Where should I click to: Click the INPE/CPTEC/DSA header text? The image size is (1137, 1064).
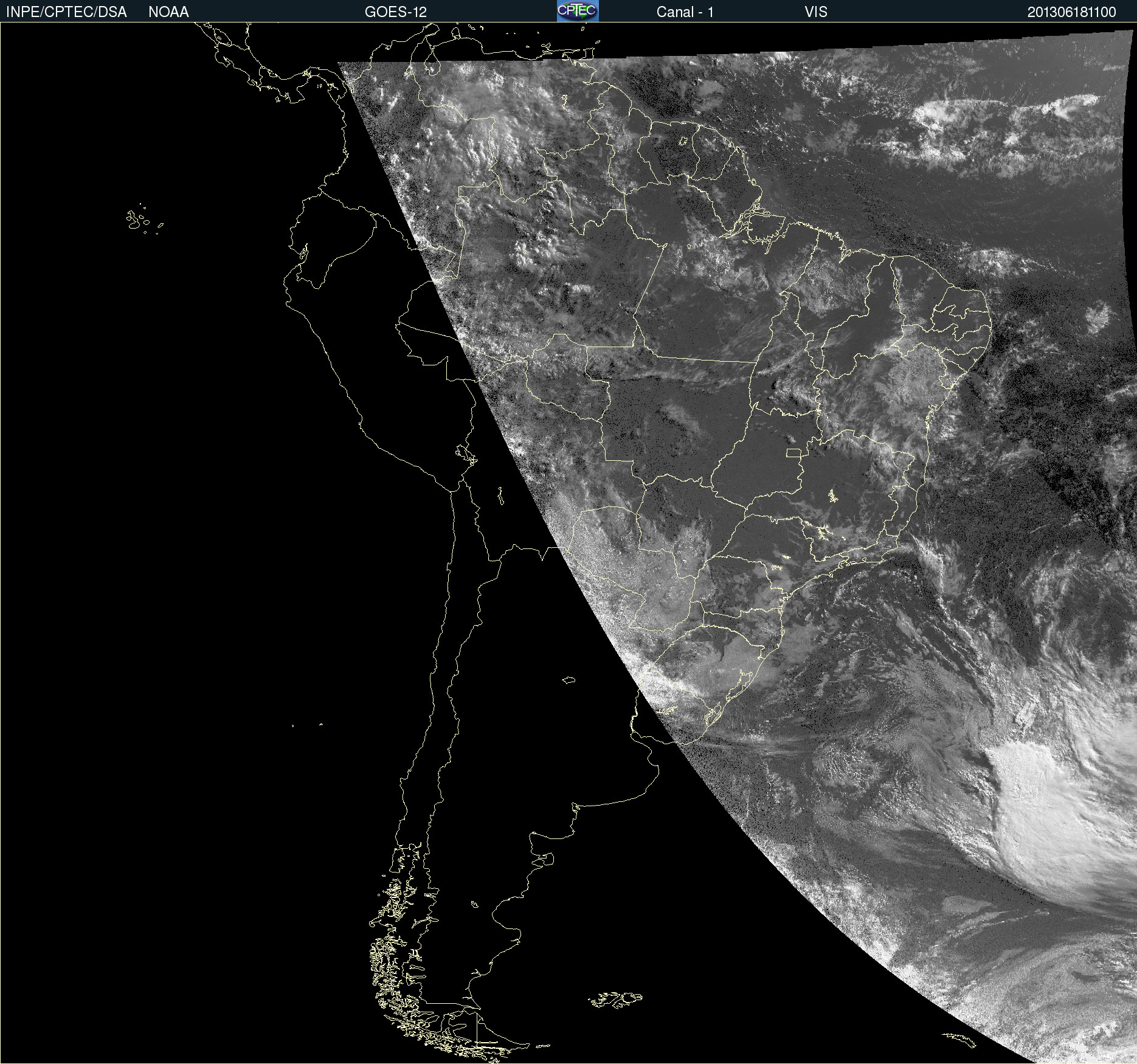pyautogui.click(x=66, y=12)
